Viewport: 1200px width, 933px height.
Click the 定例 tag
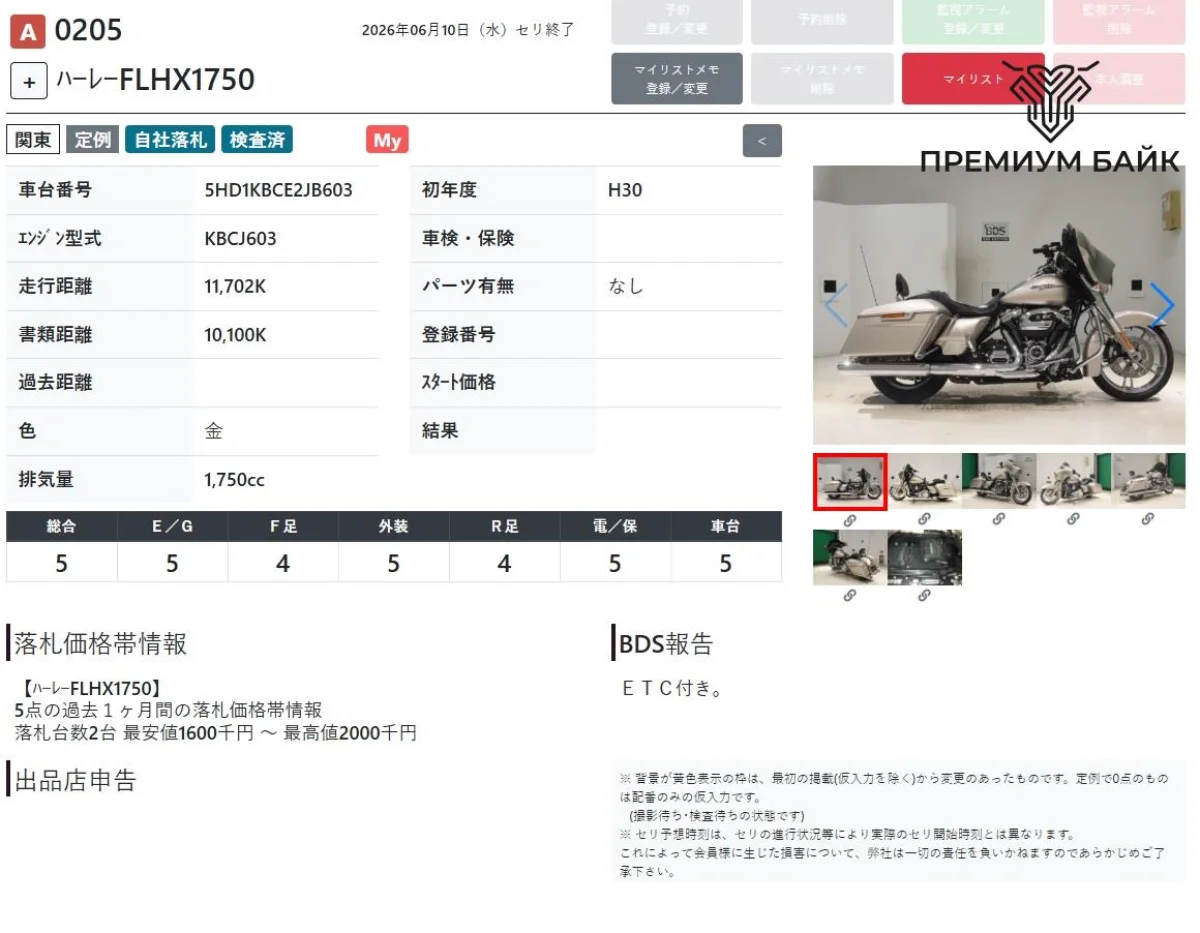click(93, 141)
